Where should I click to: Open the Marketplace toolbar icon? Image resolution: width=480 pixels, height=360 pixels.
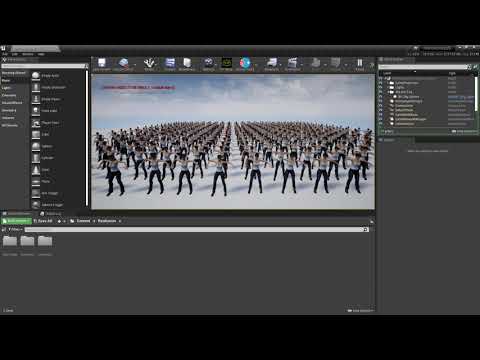coord(187,64)
